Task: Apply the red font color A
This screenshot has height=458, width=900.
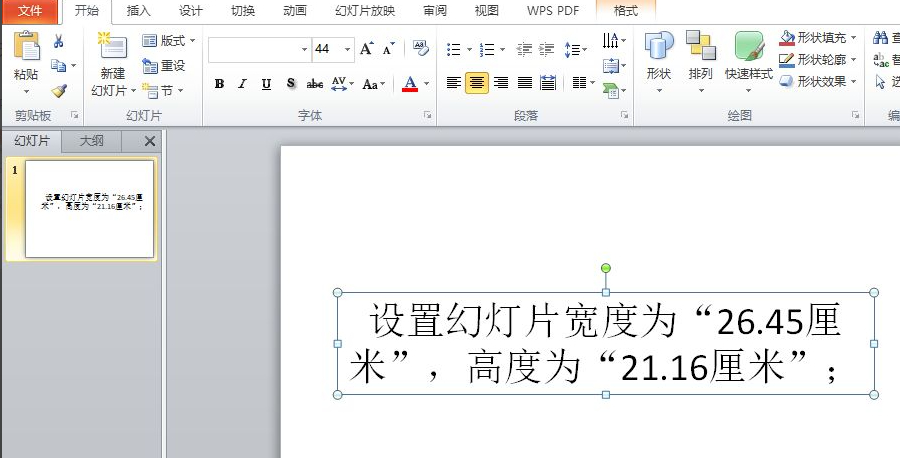Action: coord(410,84)
